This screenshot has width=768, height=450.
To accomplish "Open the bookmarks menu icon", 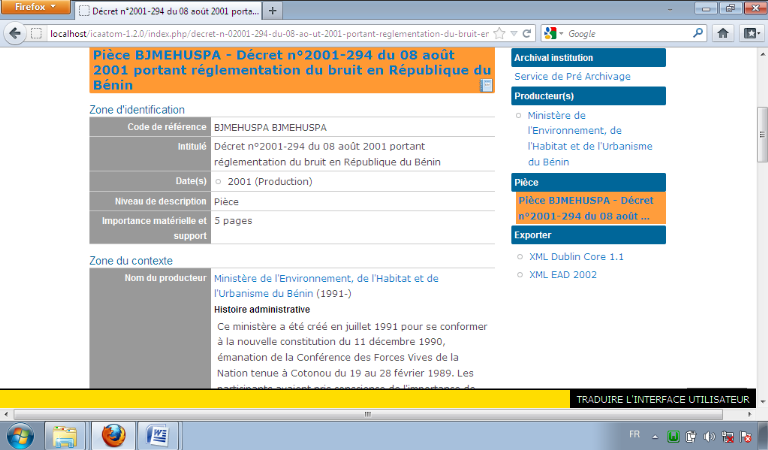I will 751,33.
